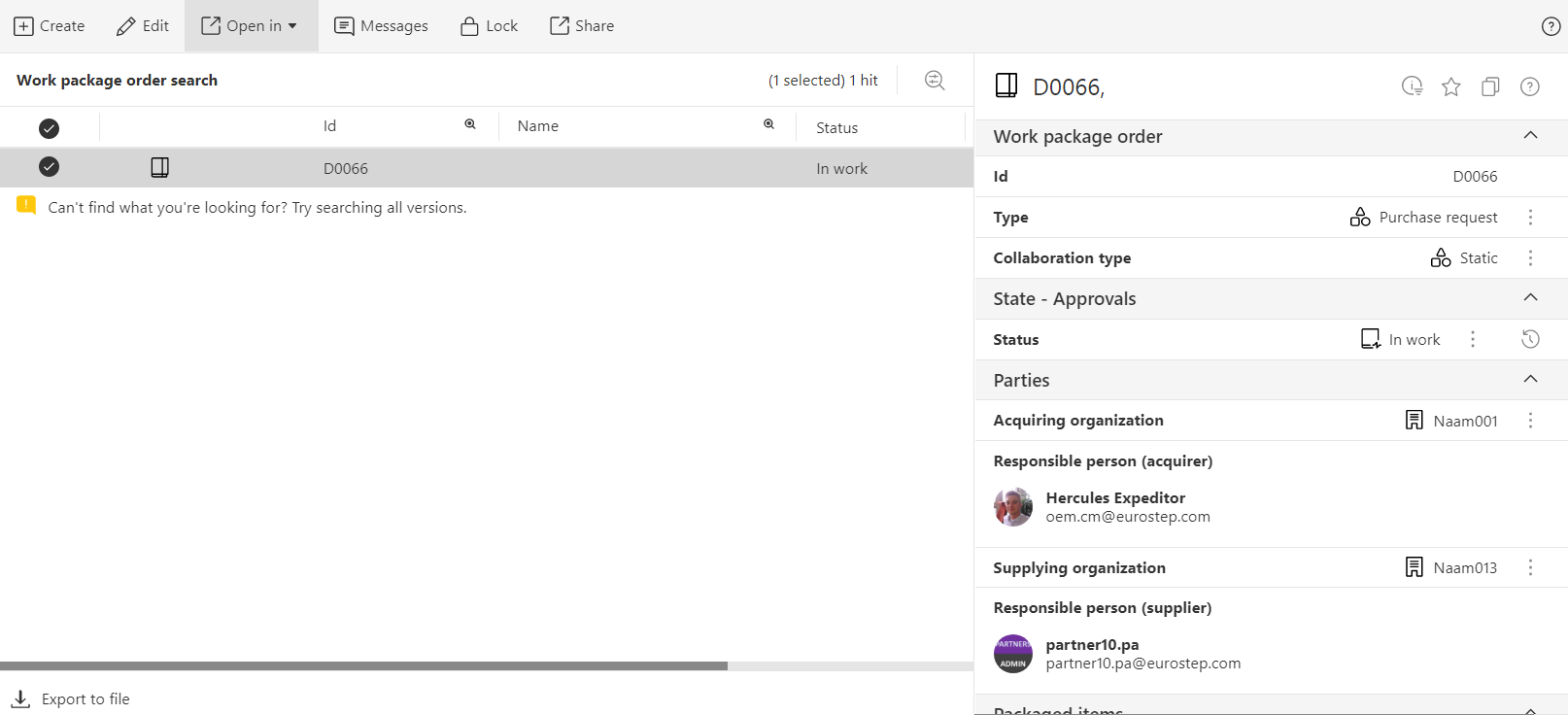Click the horizontal scrollbar under results
This screenshot has width=1568, height=715.
[363, 666]
